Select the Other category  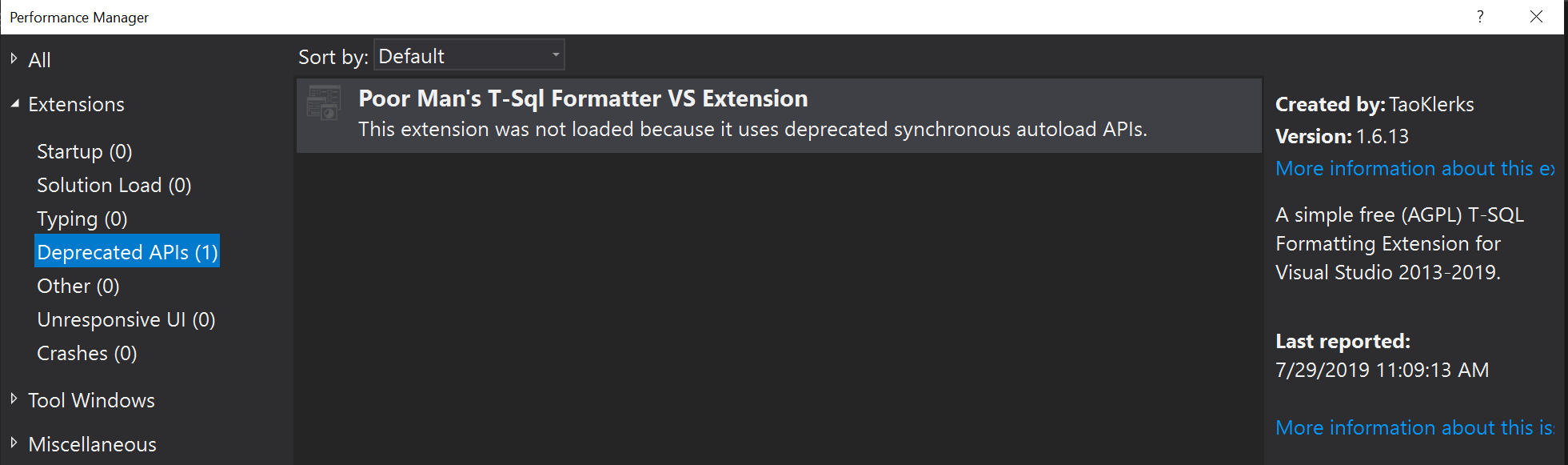(x=78, y=285)
